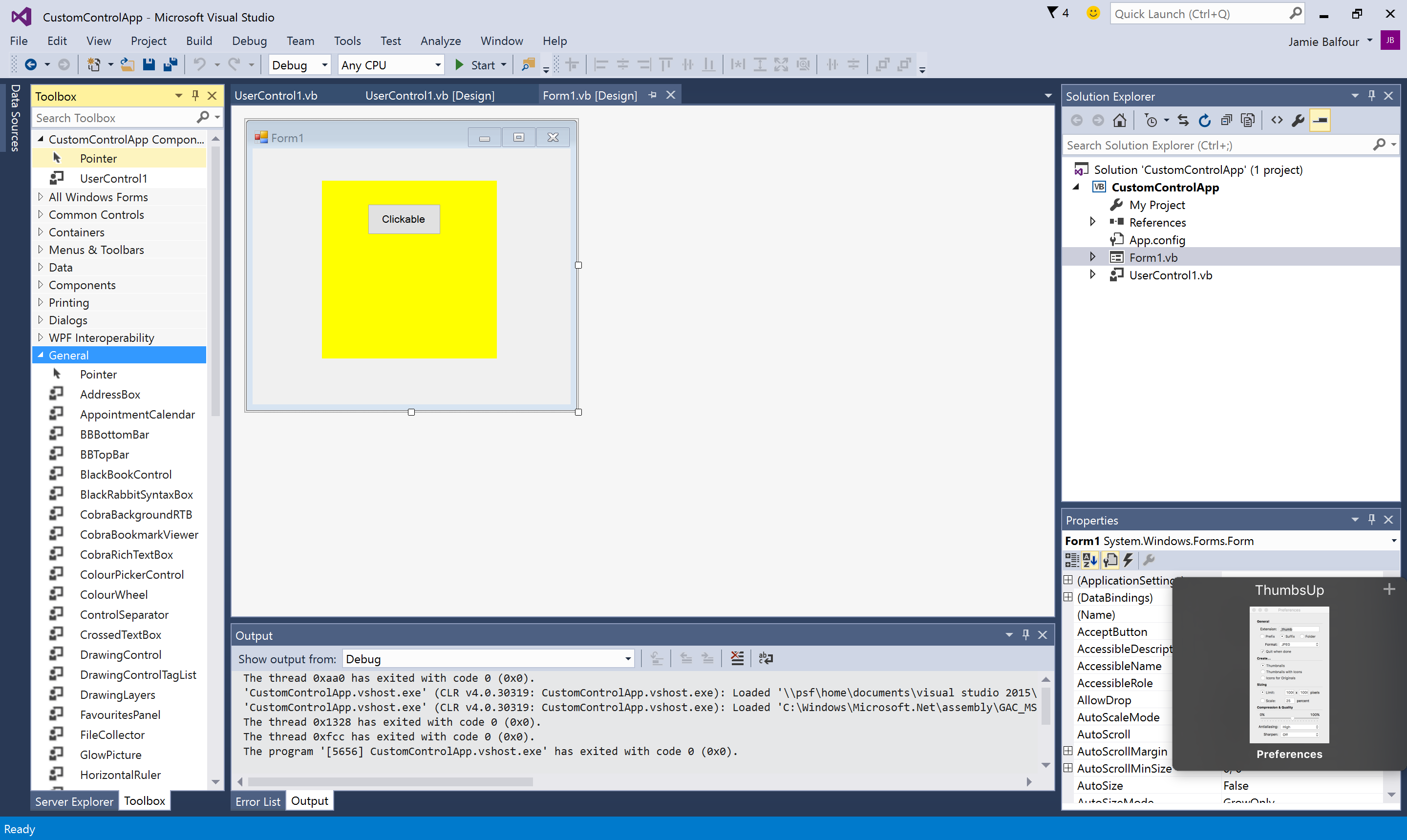Toggle Preview Selected Items in Solution Explorer
The image size is (1407, 840).
[x=1321, y=120]
